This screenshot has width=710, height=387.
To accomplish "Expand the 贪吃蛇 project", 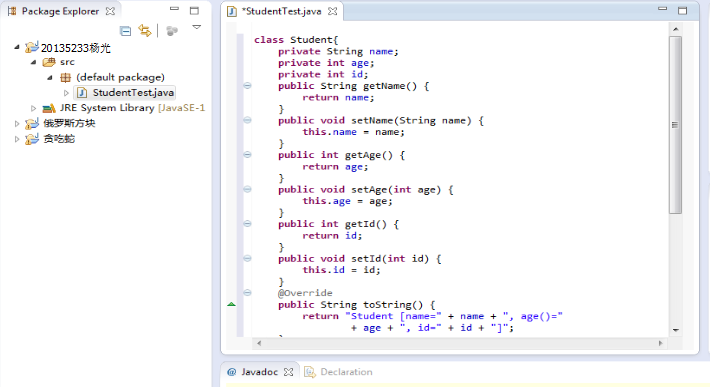I will [x=17, y=139].
